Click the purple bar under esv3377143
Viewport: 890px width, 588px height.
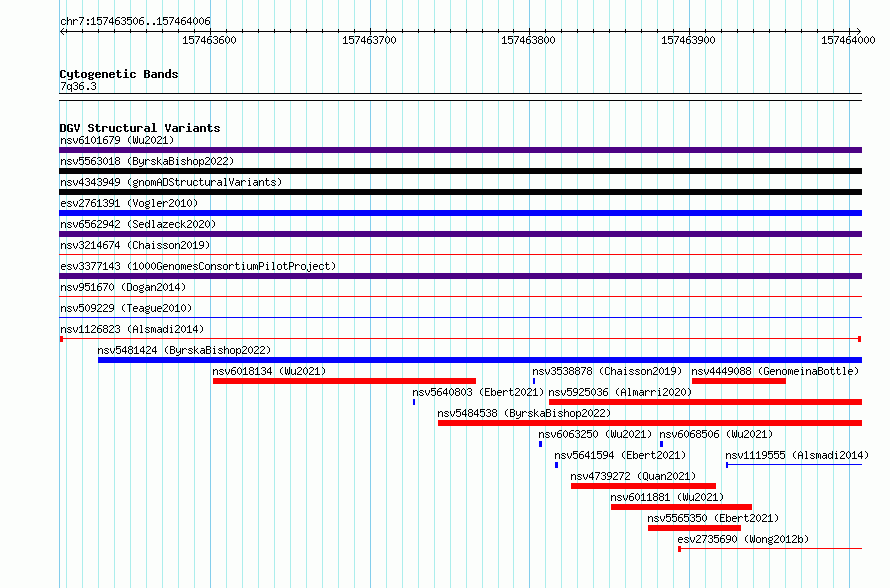460,276
